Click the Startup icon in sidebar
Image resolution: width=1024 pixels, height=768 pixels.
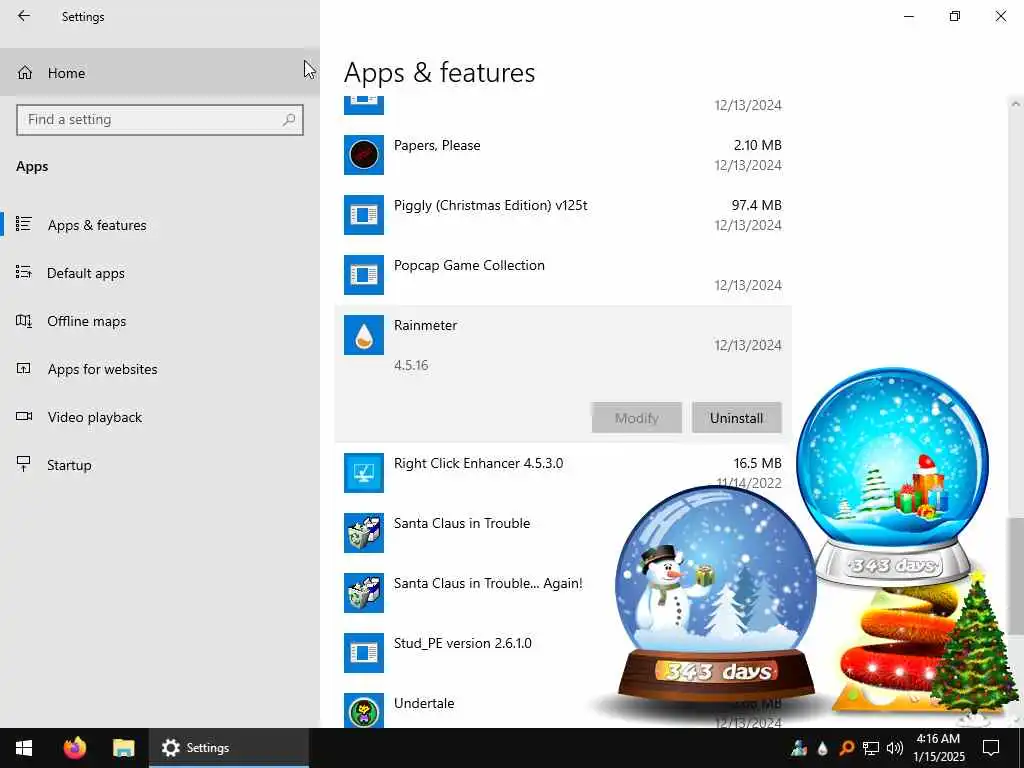point(24,464)
